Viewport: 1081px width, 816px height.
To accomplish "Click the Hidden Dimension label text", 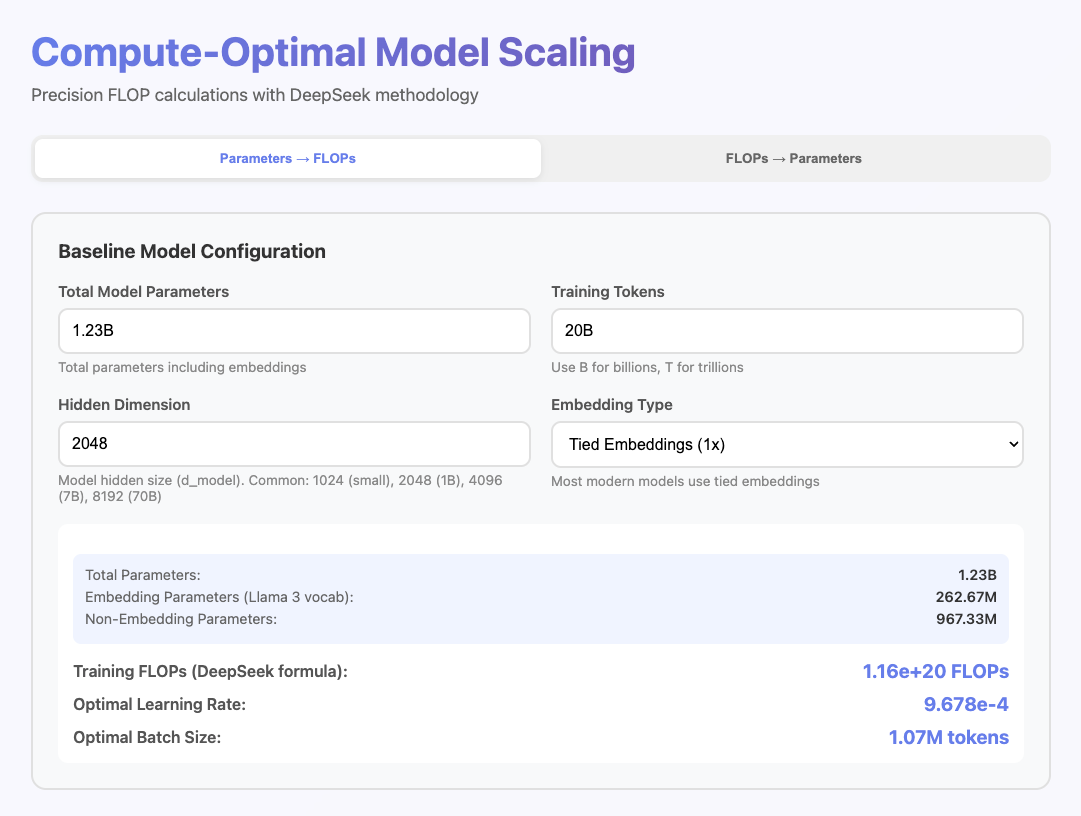I will point(124,405).
